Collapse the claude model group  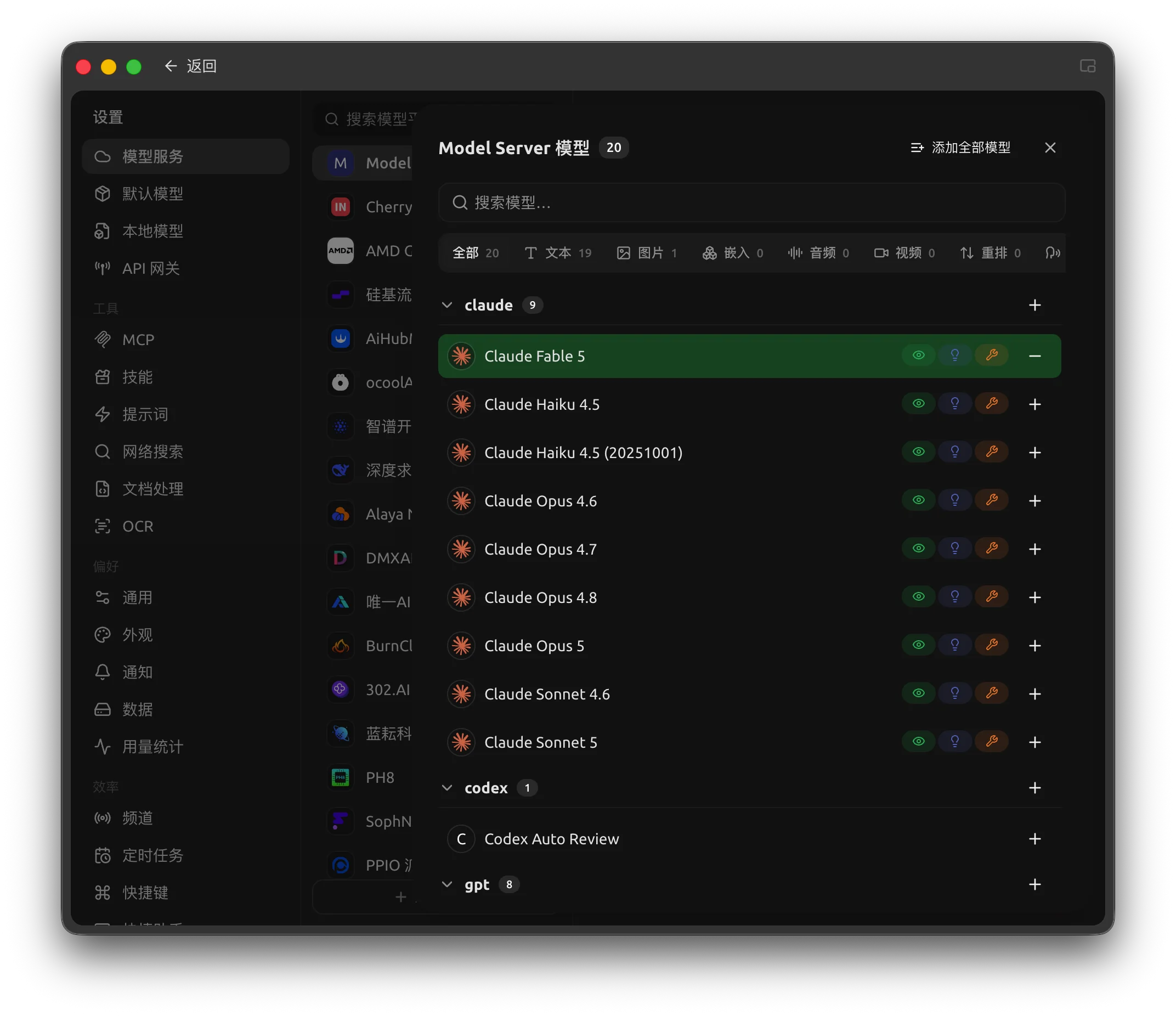click(447, 305)
